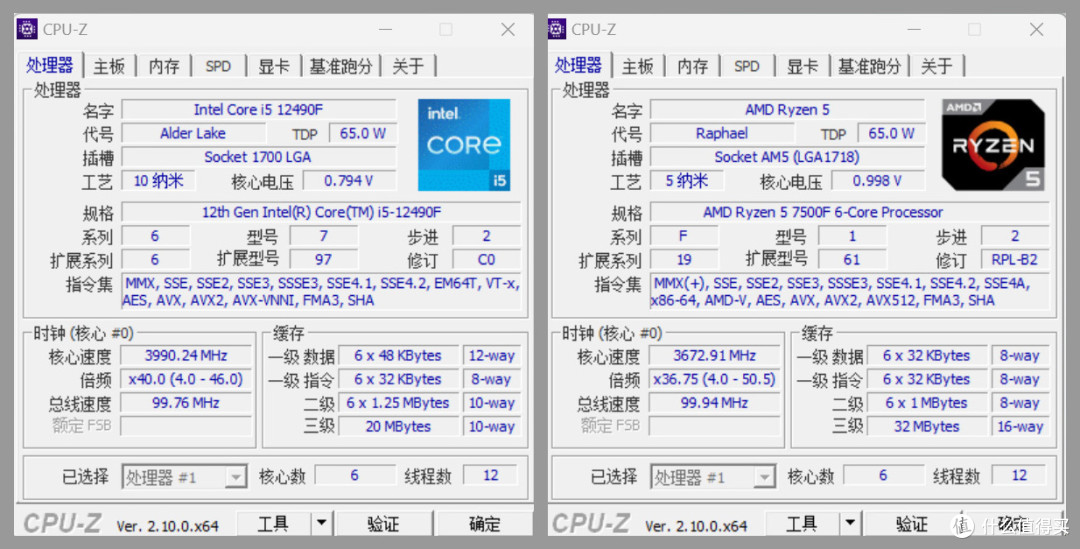Click name field Intel Core i5 12490F
The height and width of the screenshot is (549, 1080).
click(259, 110)
